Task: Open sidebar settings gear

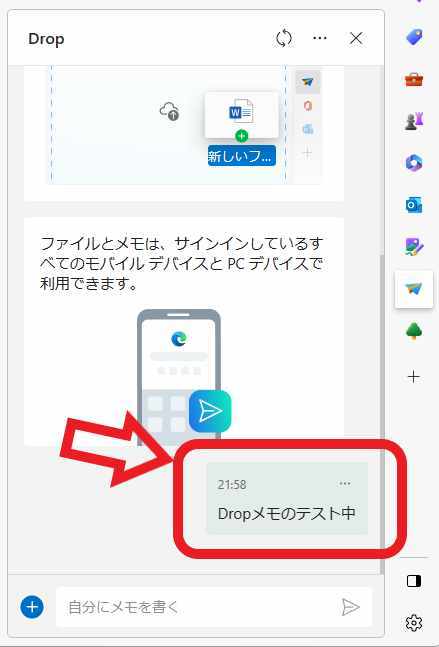Action: point(414,623)
